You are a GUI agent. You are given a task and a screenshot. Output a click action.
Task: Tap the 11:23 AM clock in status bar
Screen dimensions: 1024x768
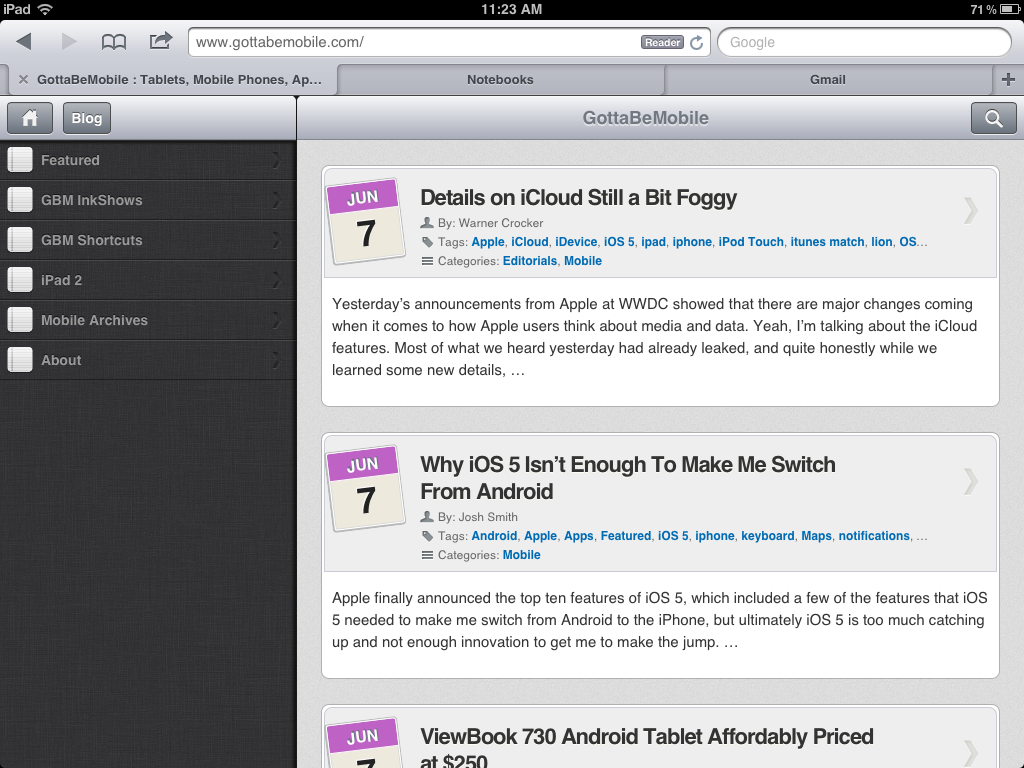pos(511,9)
